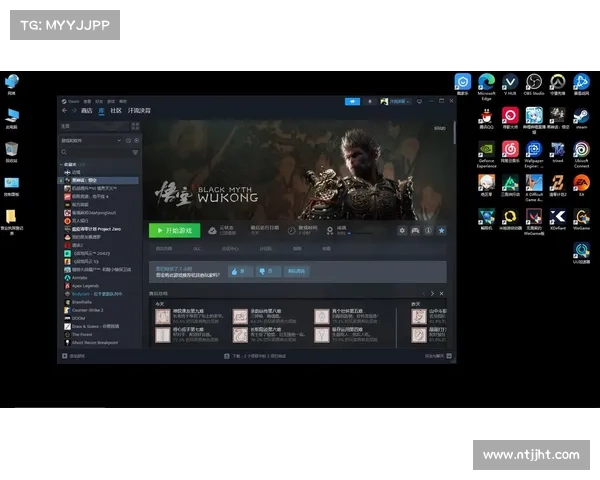Image resolution: width=600 pixels, height=480 pixels.
Task: Open the Wallpaper Engine desktop shortcut
Action: pos(534,154)
